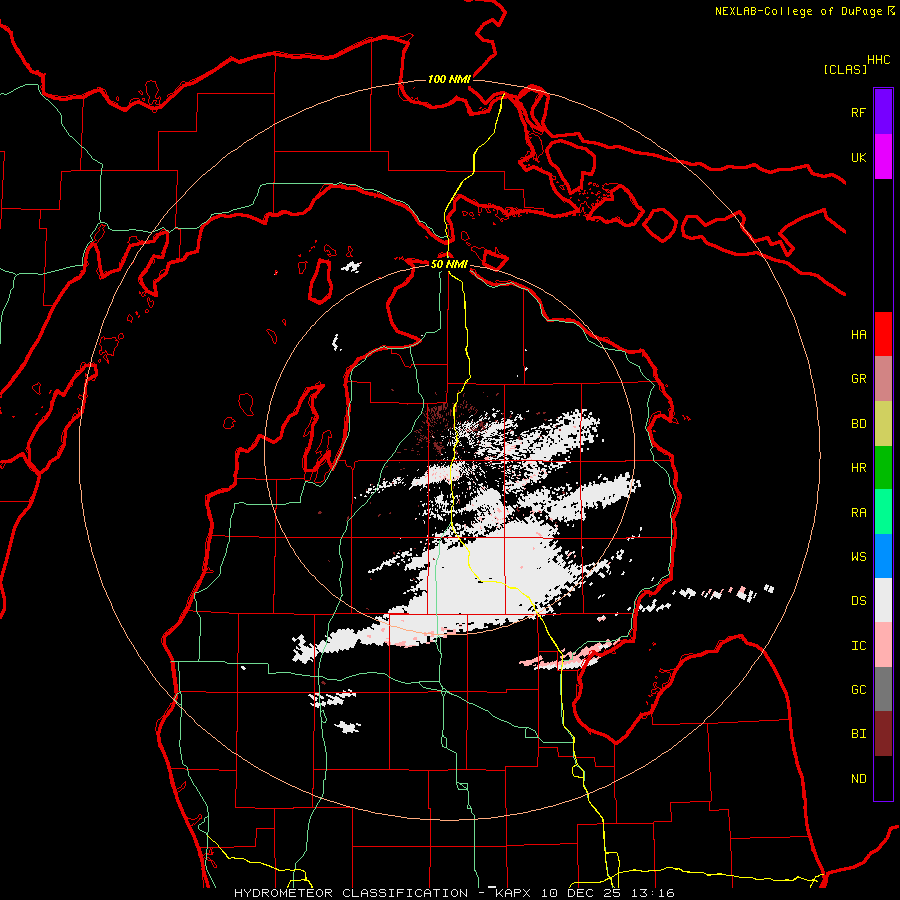Click the HA legend label

858,335
